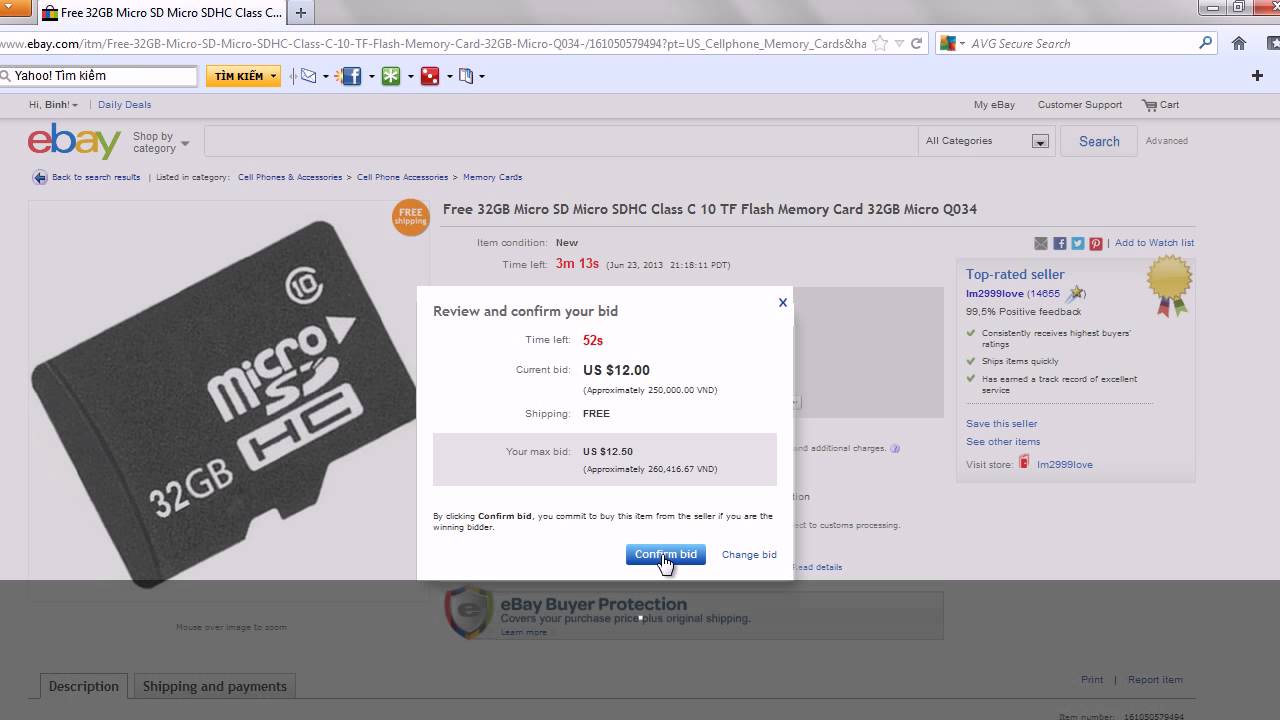Open the URL history dropdown arrow
The width and height of the screenshot is (1280, 720).
point(899,44)
